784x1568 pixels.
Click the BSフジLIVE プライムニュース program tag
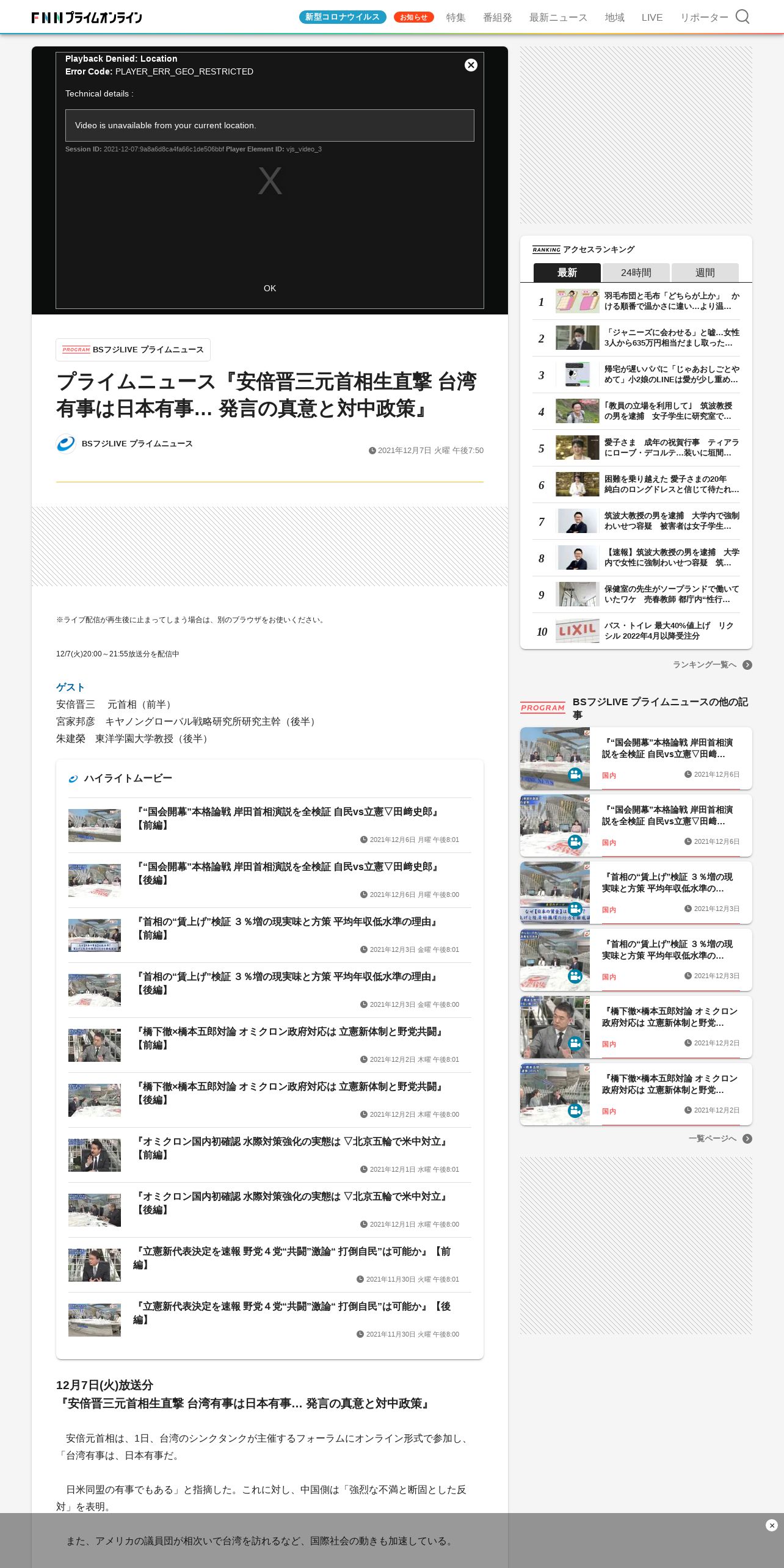tap(133, 350)
